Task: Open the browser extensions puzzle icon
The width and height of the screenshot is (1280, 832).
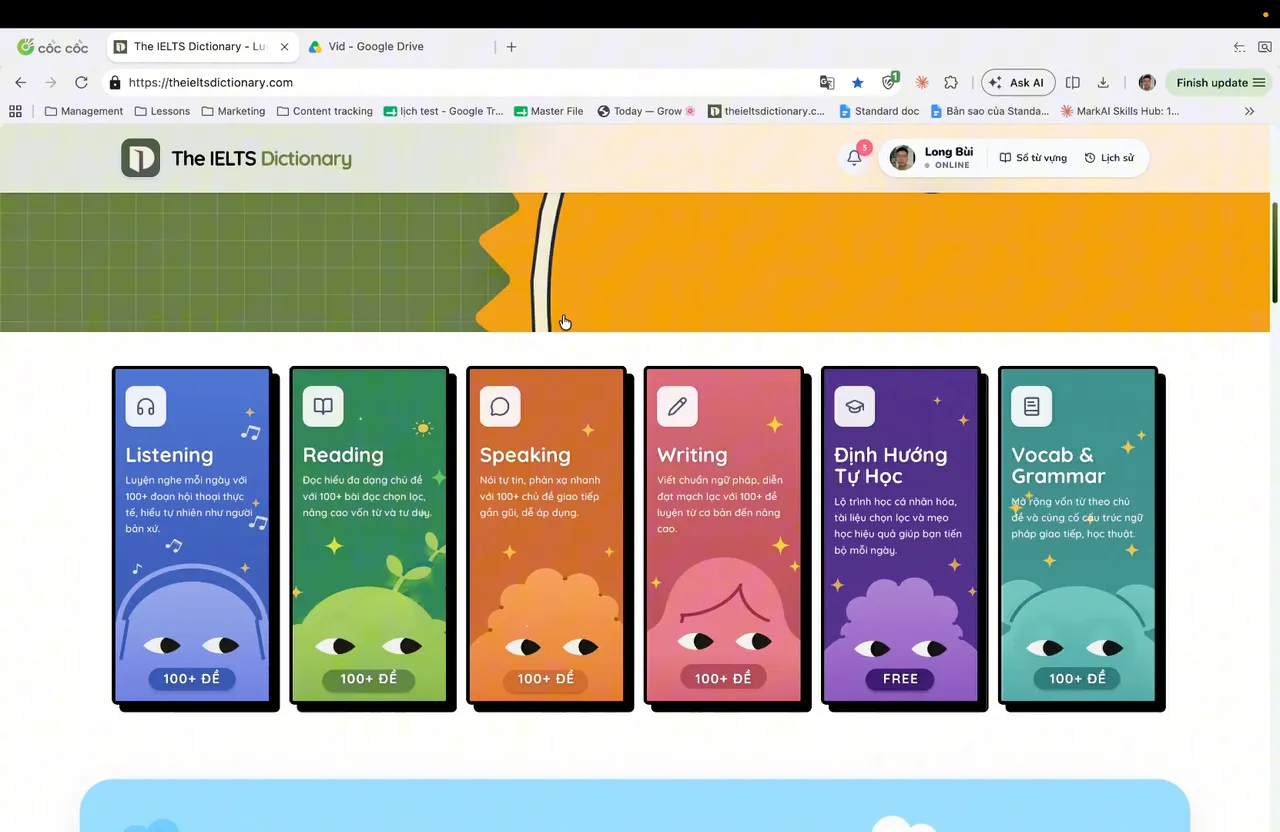Action: click(x=951, y=83)
